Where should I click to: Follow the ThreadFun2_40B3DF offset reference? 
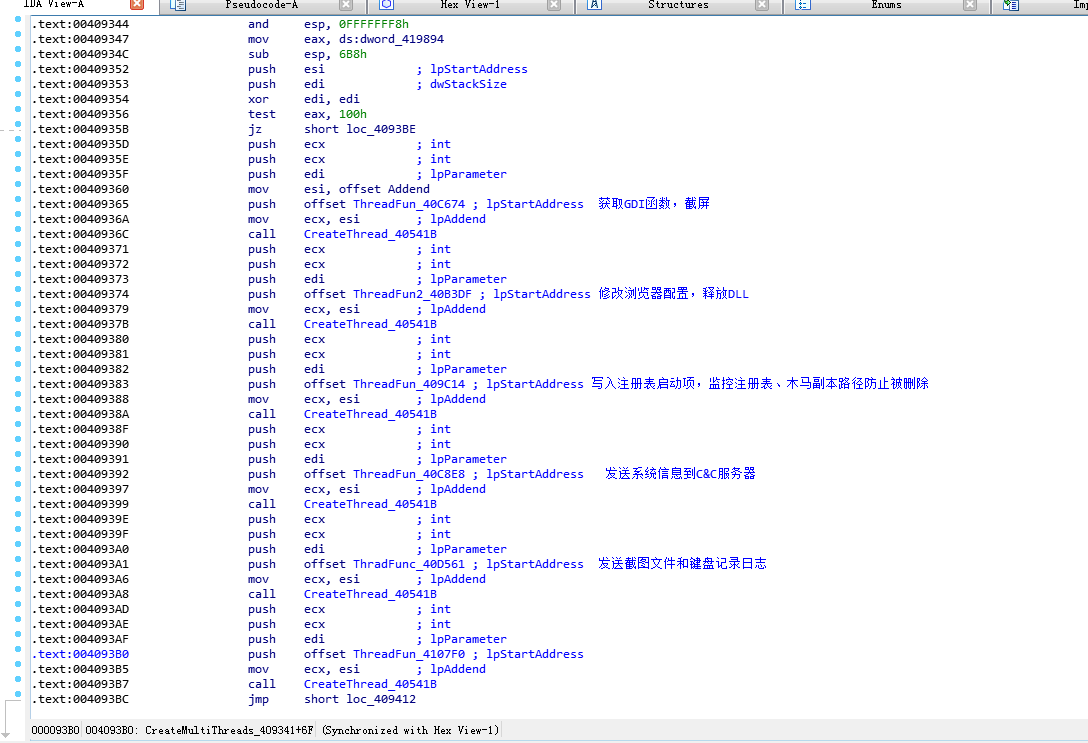[412, 294]
